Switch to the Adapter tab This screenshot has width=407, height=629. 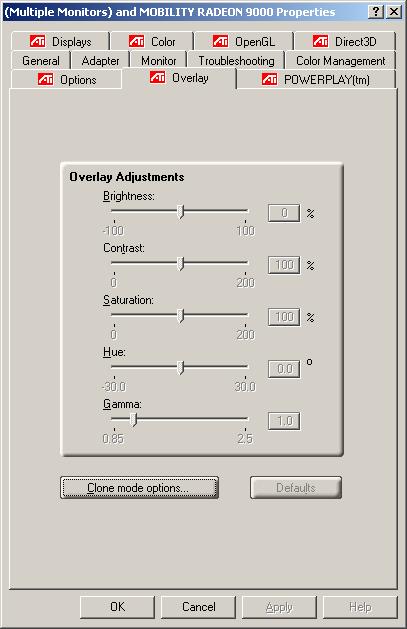tap(100, 61)
